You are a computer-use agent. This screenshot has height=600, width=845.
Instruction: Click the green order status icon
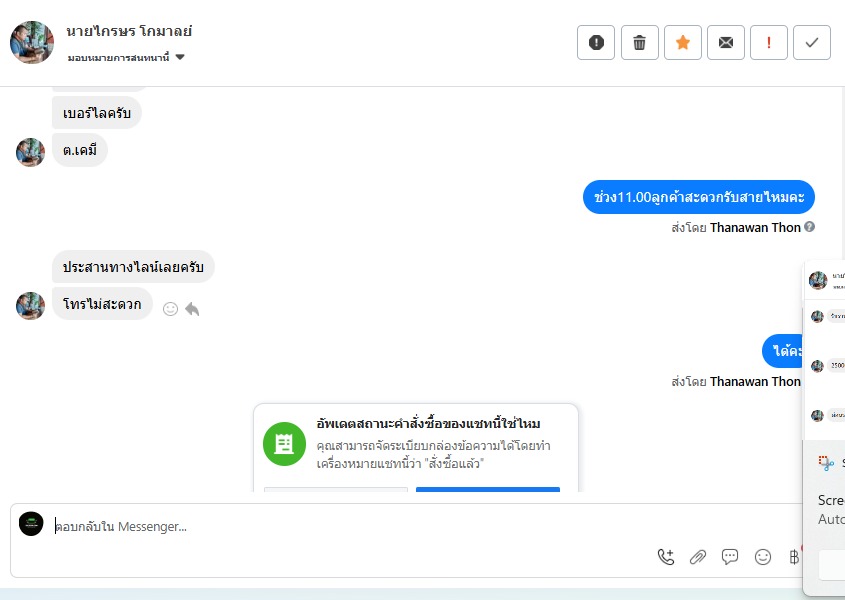tap(284, 444)
